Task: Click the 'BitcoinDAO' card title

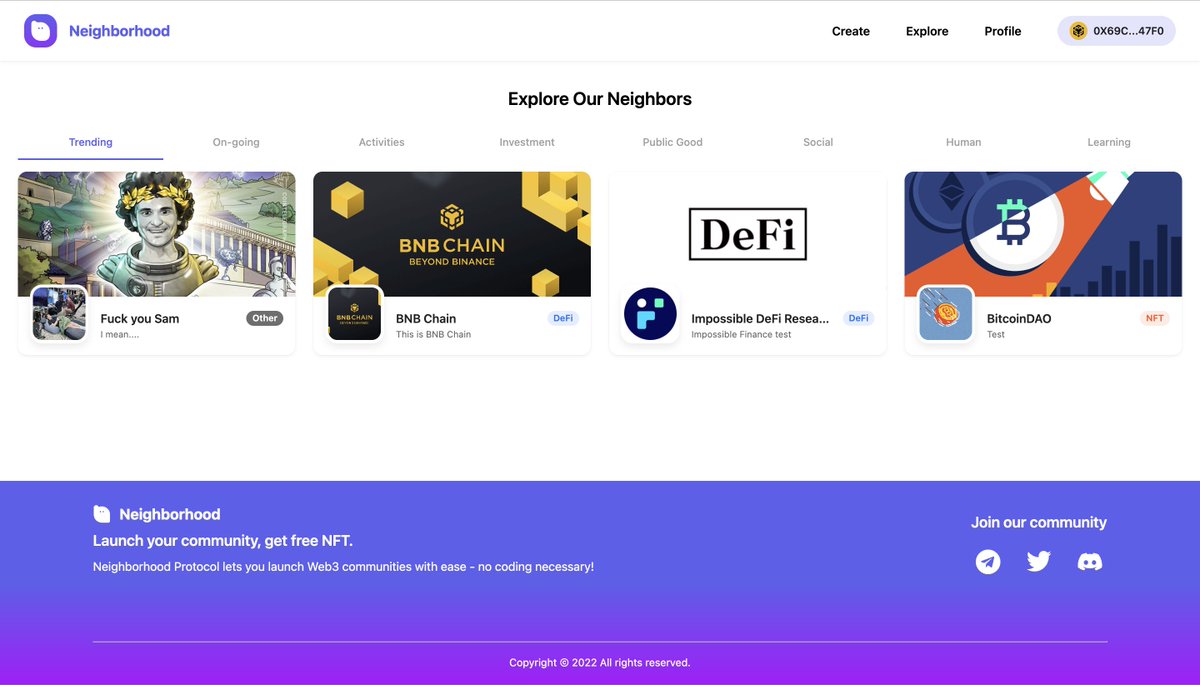Action: pyautogui.click(x=1019, y=319)
